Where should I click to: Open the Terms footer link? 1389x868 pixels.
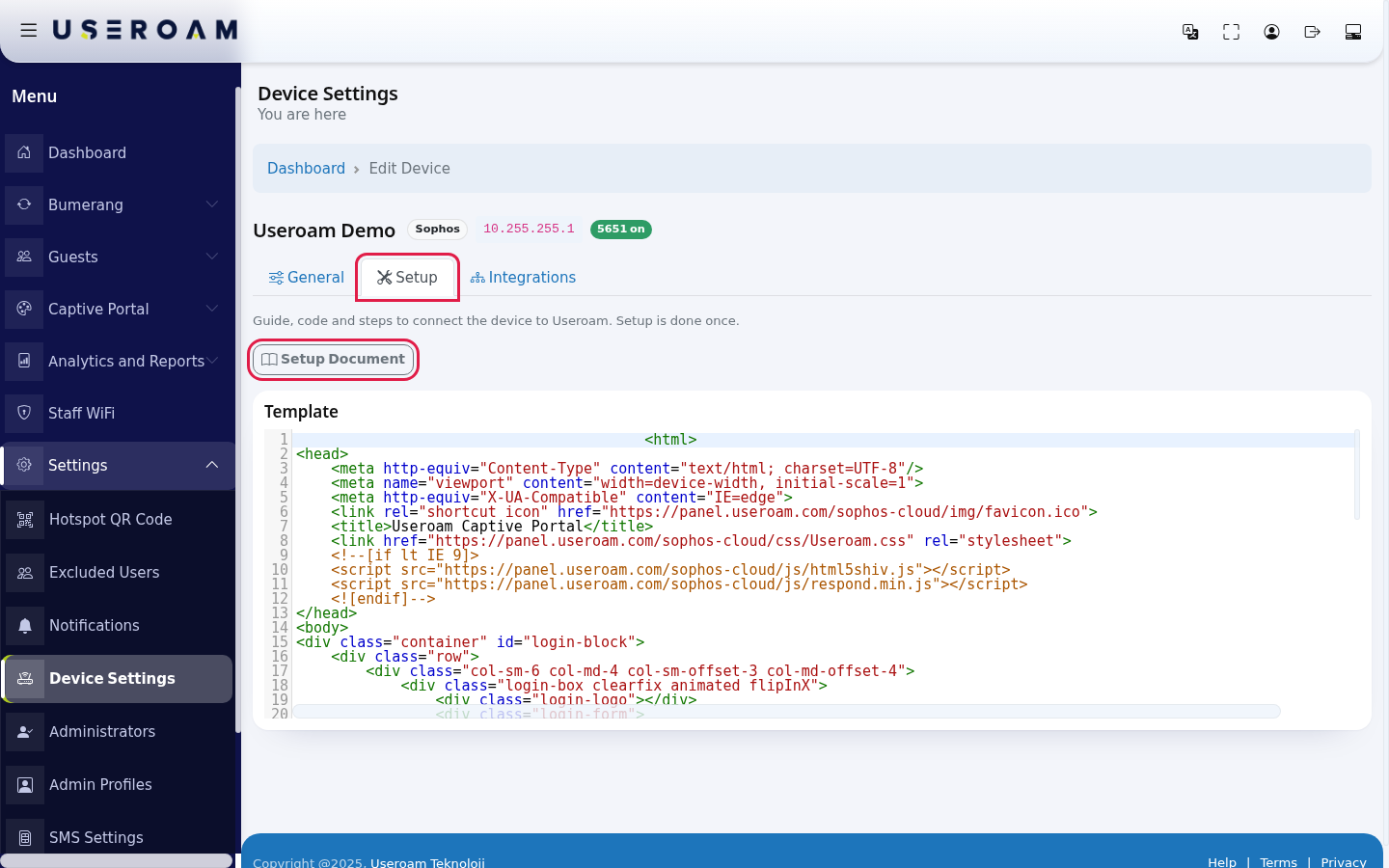click(1279, 862)
